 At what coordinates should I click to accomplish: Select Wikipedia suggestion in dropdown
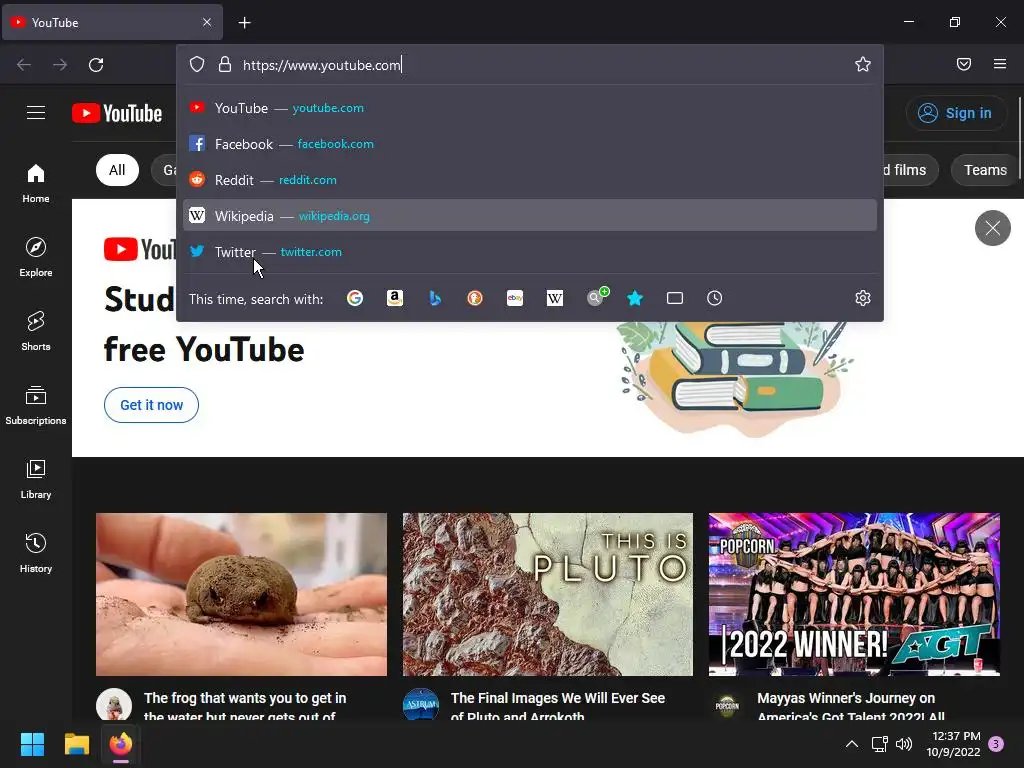coord(530,216)
